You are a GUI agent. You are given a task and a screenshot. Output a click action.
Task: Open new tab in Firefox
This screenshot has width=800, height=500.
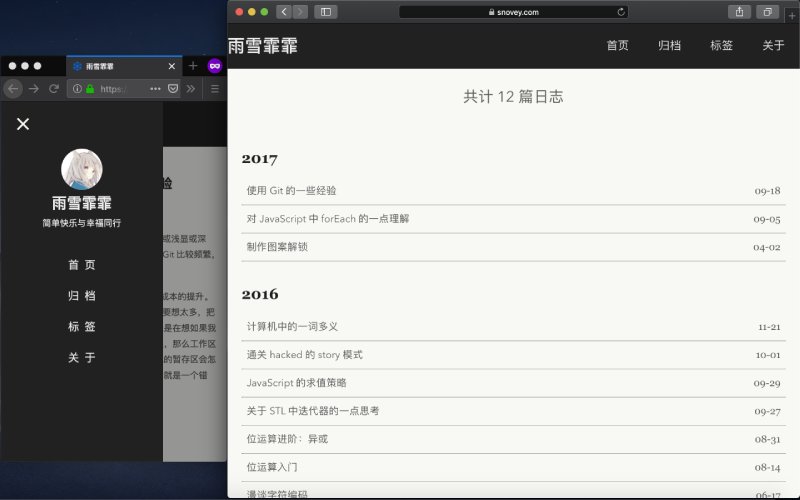pyautogui.click(x=193, y=66)
